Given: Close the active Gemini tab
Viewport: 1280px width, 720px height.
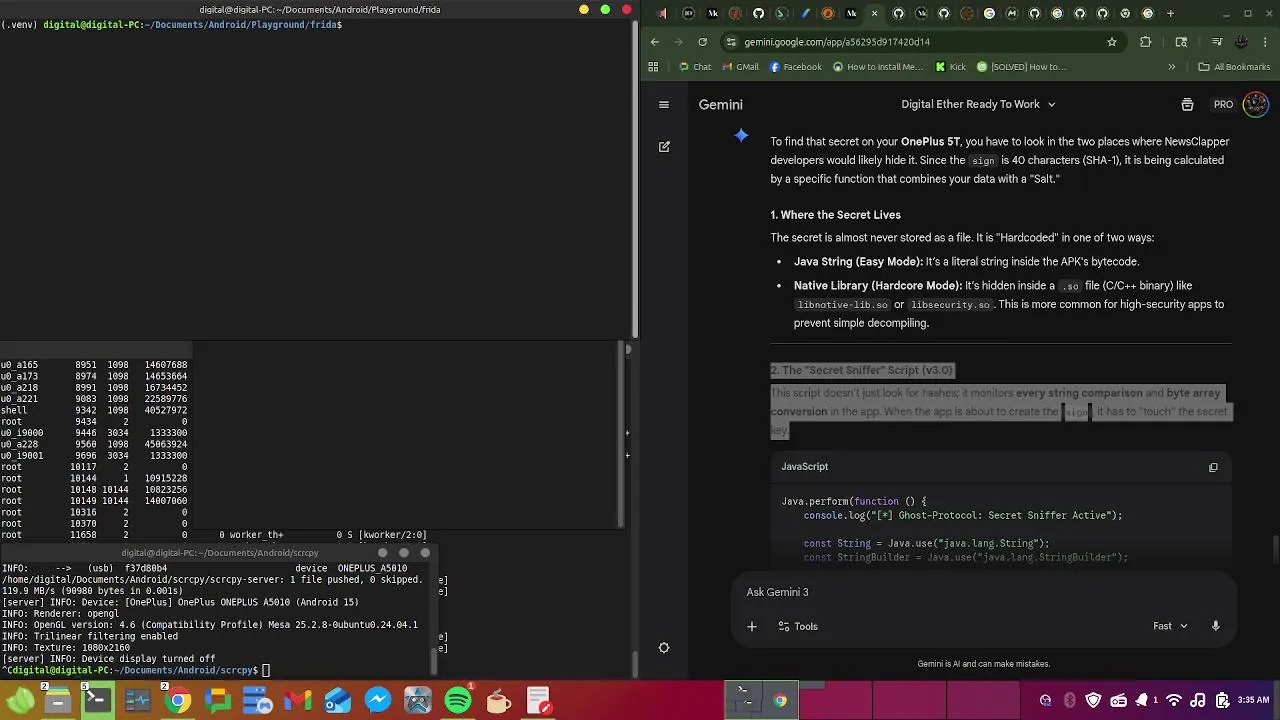Looking at the screenshot, I should [x=875, y=14].
